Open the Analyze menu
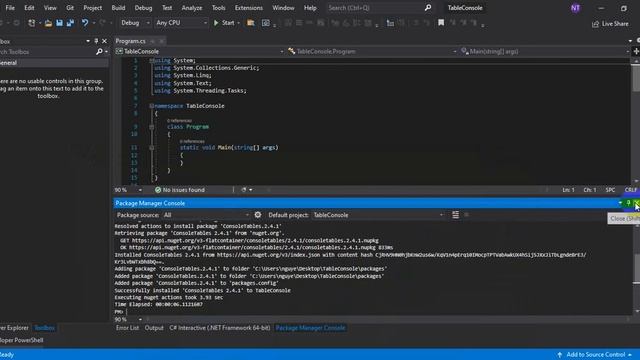This screenshot has width=640, height=360. coord(192,8)
